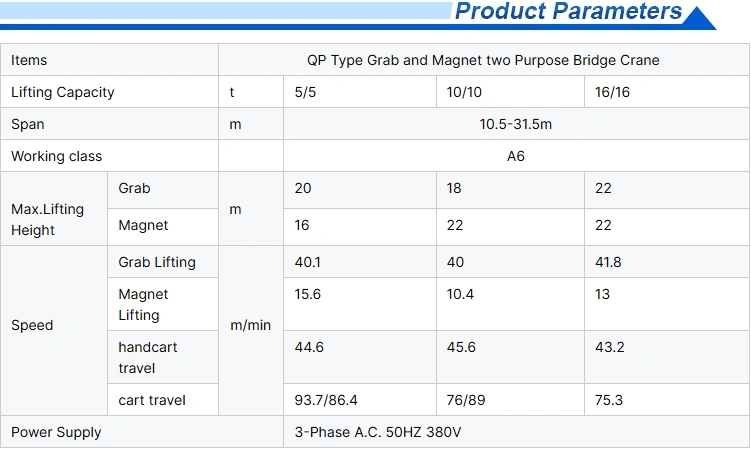Select the Lifting Capacity row label
The image size is (751, 450).
[x=110, y=92]
